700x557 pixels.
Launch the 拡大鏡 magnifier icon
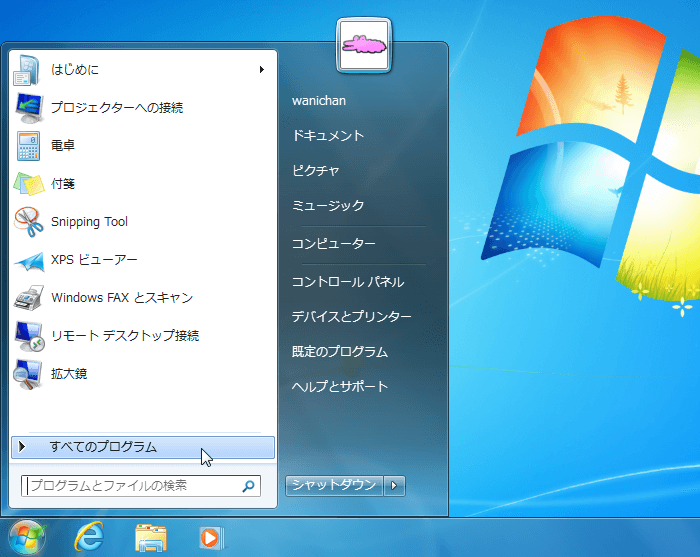28,374
